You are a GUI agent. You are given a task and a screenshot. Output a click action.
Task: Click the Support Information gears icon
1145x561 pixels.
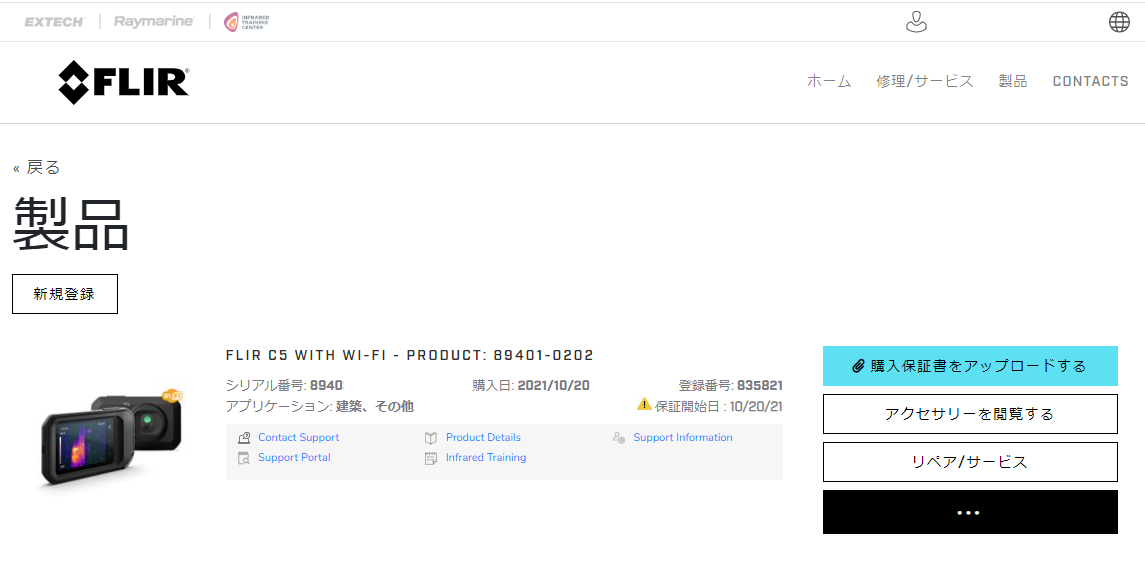tap(619, 438)
